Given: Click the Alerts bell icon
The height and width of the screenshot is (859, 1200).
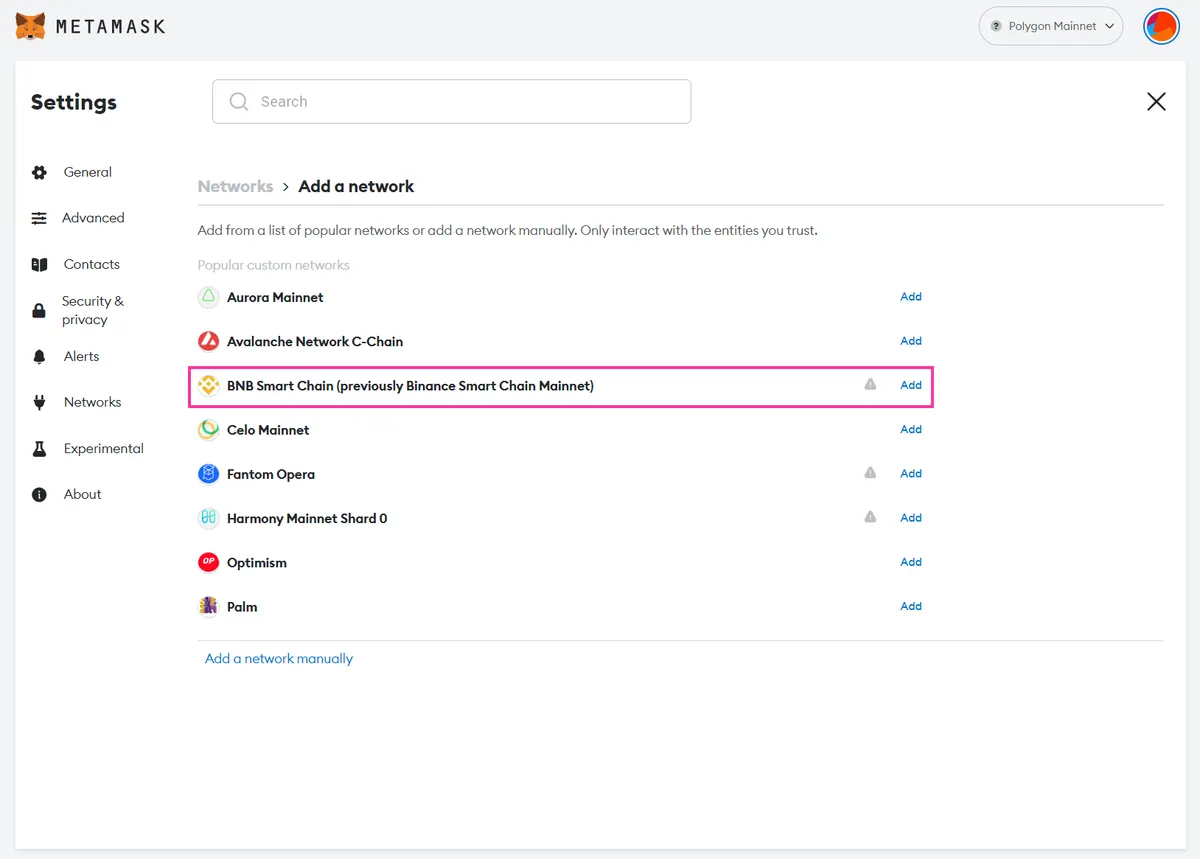Looking at the screenshot, I should click(39, 357).
